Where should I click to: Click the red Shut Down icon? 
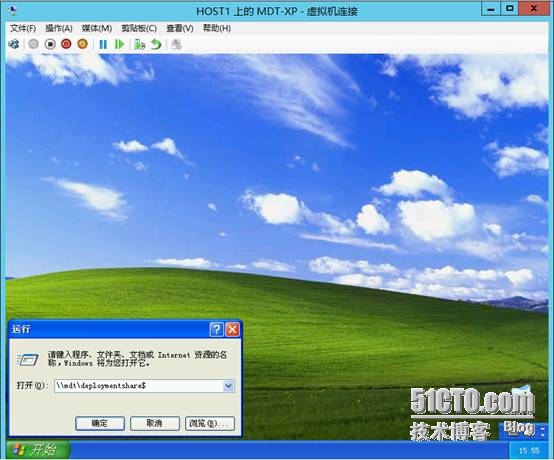click(x=66, y=44)
